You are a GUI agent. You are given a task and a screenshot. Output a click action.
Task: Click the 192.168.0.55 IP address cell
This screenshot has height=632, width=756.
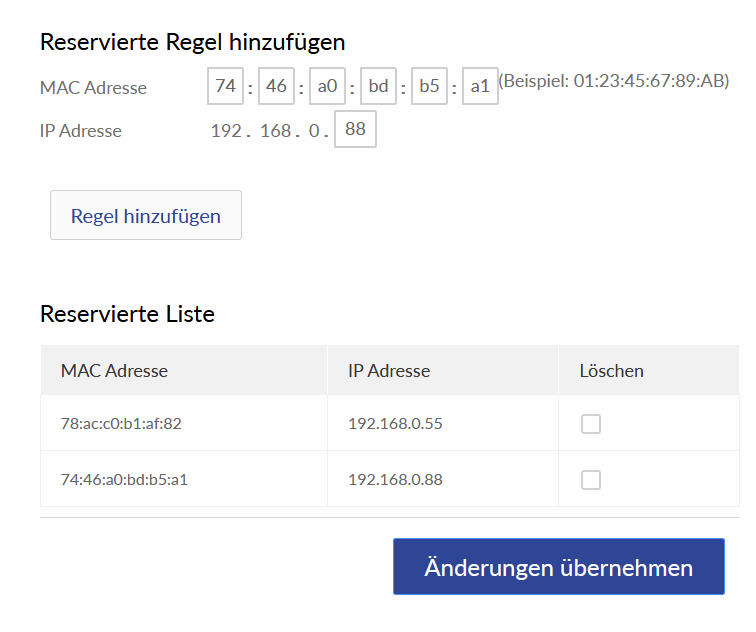tap(395, 424)
